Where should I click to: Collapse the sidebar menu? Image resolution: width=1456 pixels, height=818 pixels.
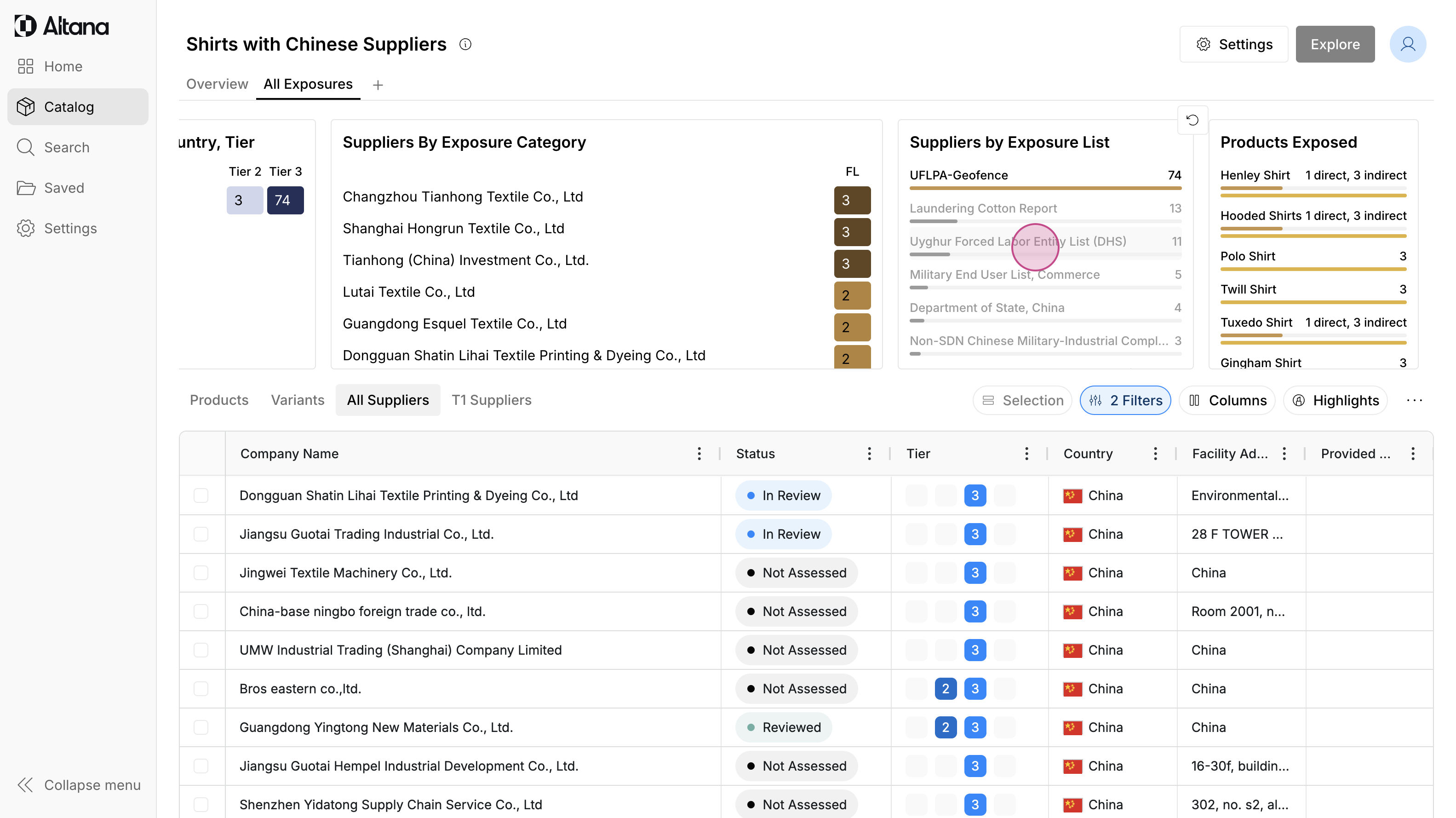78,785
